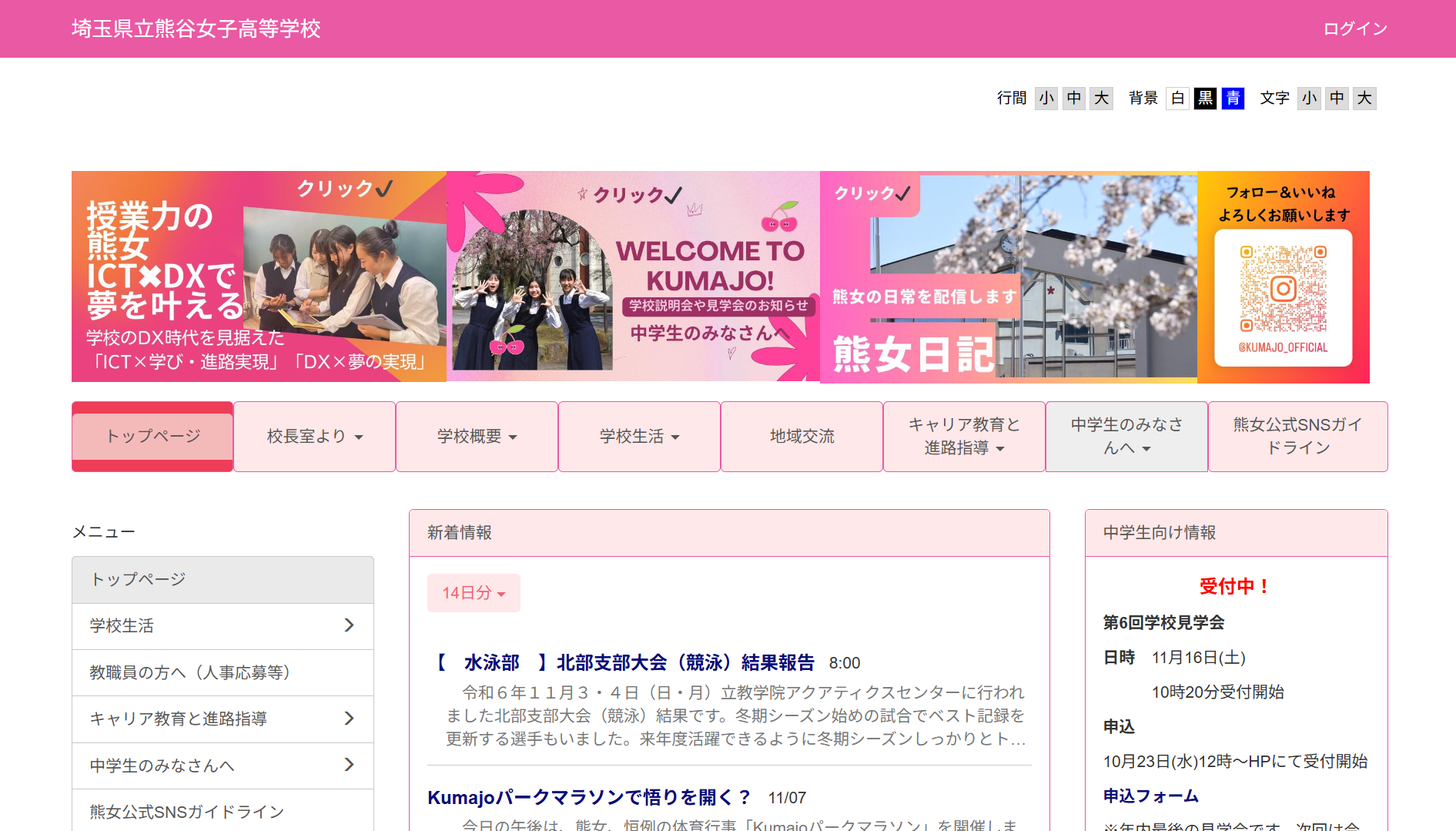Click the ログイン link in header
The width and height of the screenshot is (1456, 831).
coord(1355,29)
